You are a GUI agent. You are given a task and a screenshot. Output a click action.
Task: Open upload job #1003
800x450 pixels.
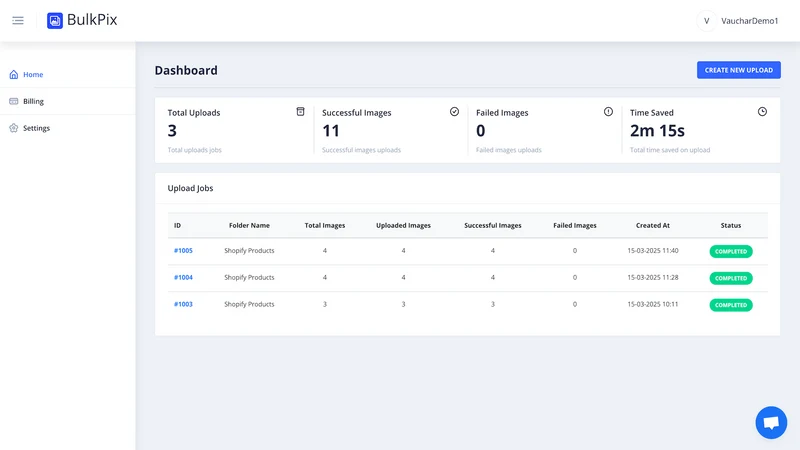coord(183,304)
